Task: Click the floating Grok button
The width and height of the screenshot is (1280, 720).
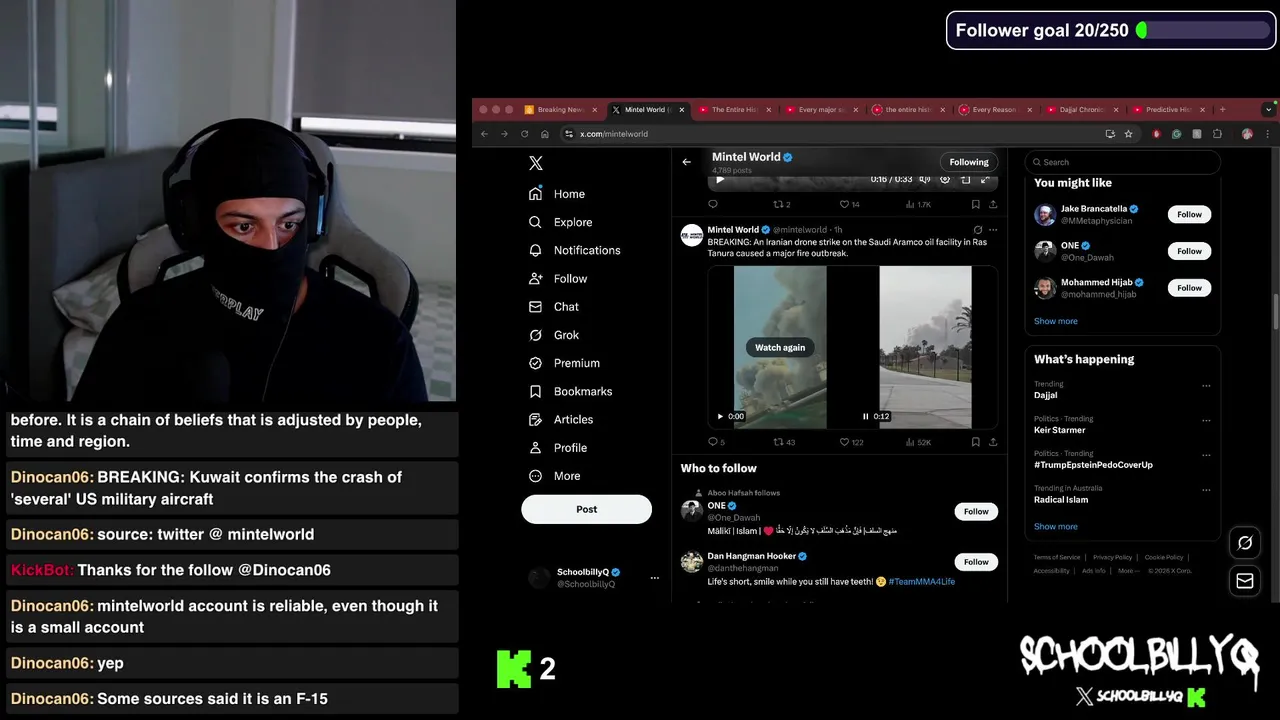Action: pos(1245,543)
